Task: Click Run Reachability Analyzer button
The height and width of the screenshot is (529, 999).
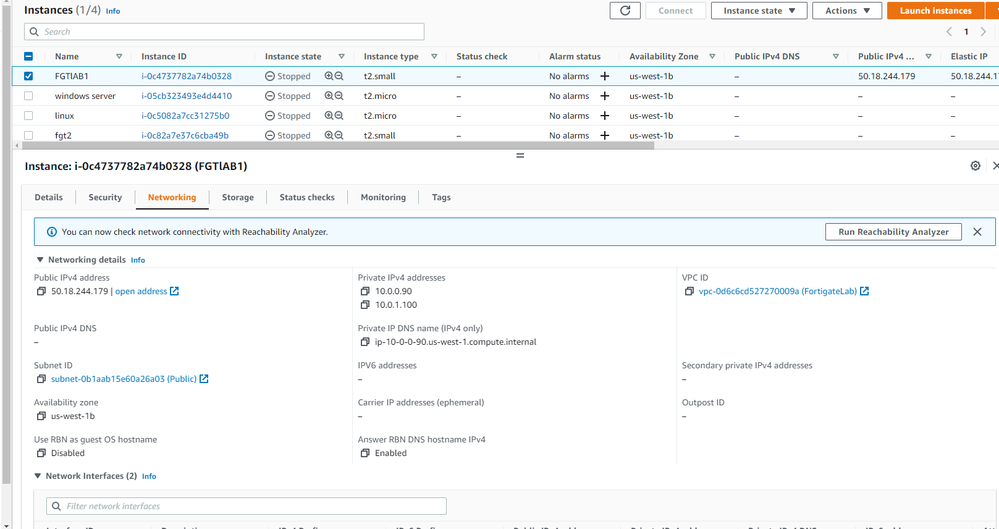Action: 893,232
